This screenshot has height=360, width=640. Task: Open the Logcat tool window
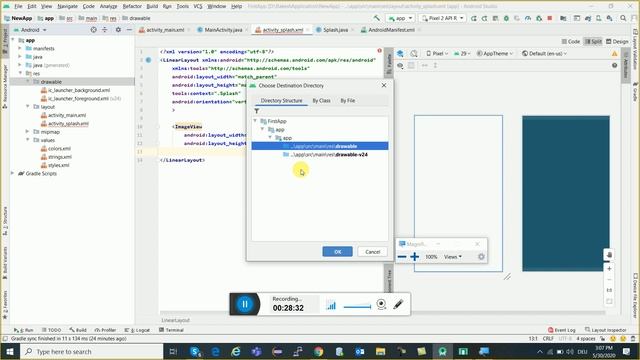137,330
